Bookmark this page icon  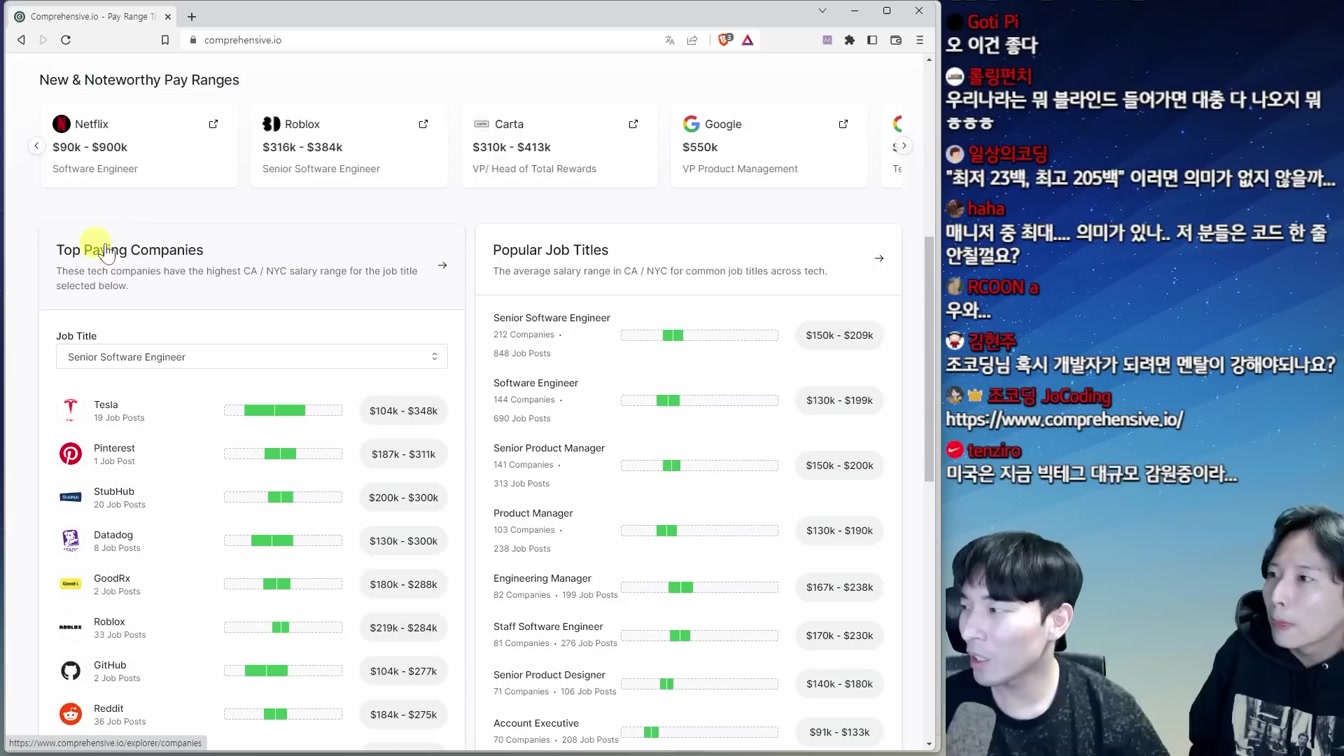click(x=165, y=40)
